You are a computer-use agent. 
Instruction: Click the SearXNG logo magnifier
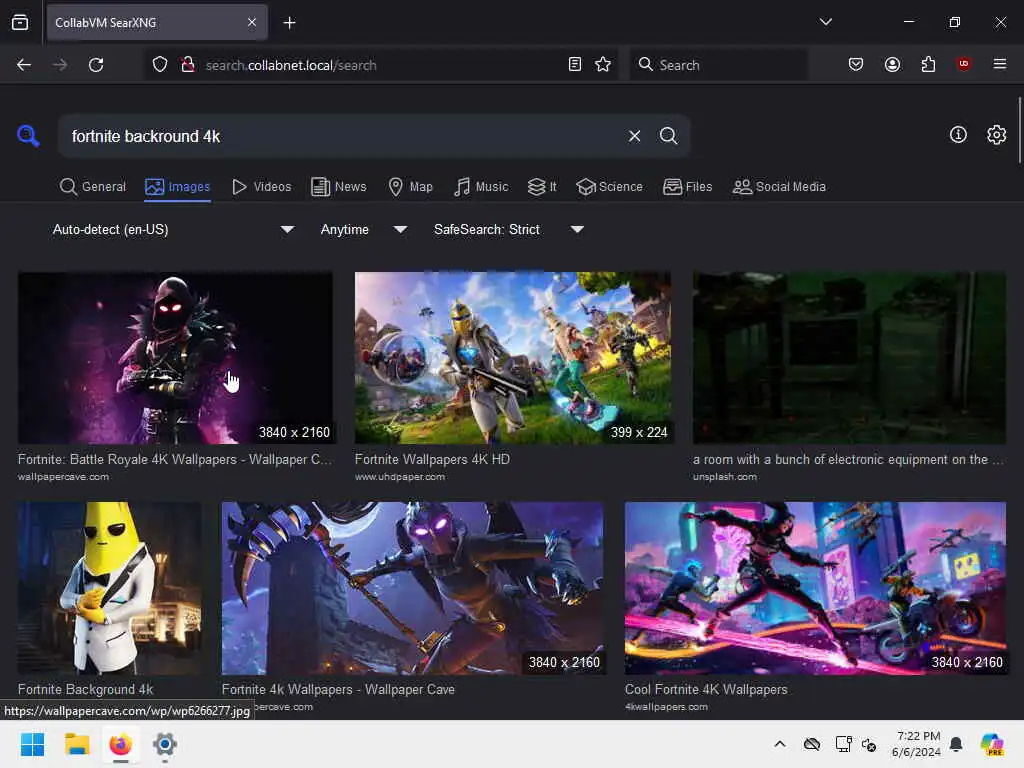click(28, 136)
